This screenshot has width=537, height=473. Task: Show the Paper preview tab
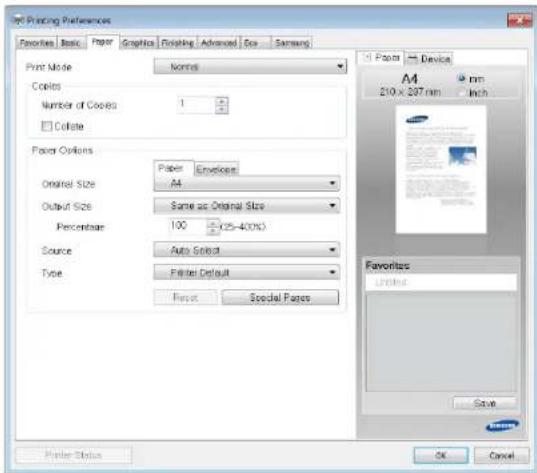tap(382, 58)
